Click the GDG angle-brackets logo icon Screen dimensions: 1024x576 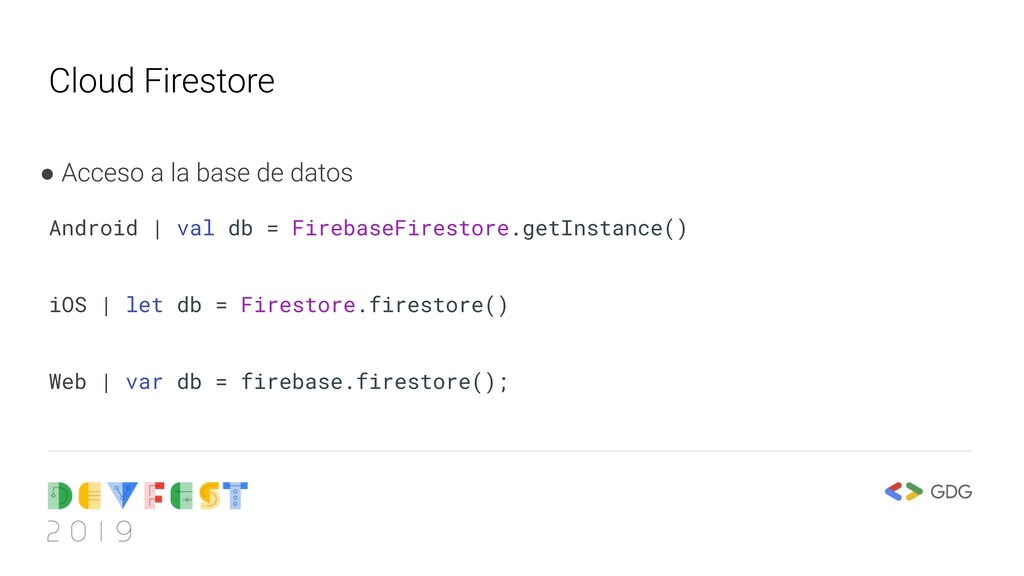(903, 492)
